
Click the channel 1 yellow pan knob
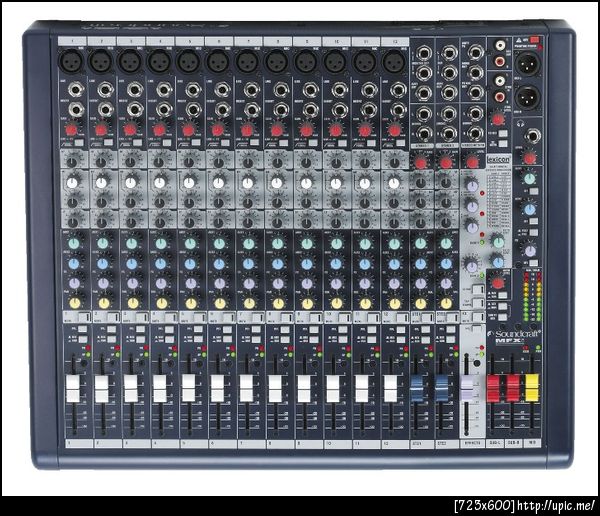[74, 303]
